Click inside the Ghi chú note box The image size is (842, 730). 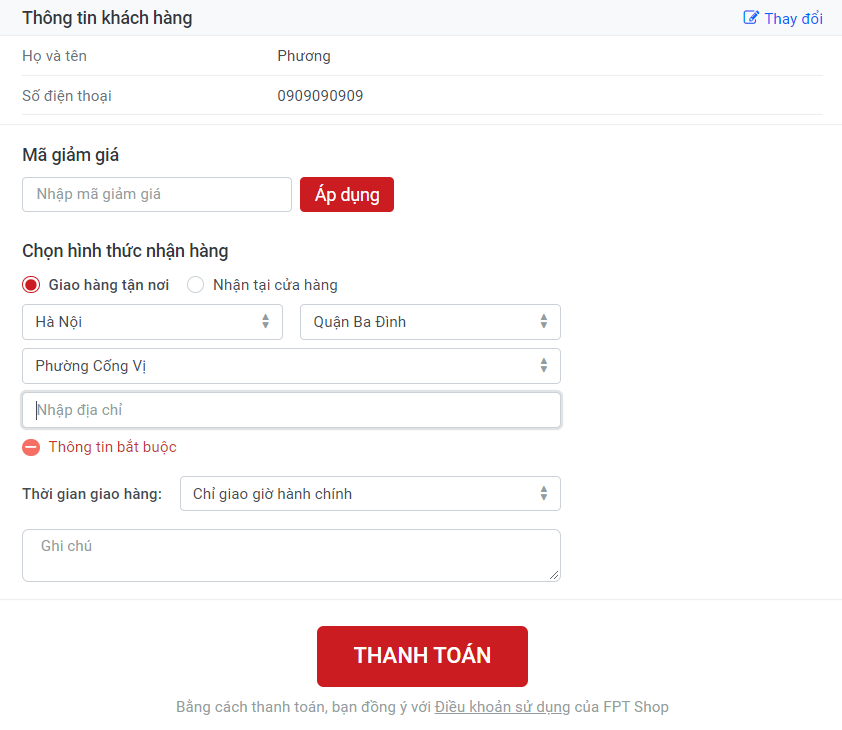pos(291,555)
